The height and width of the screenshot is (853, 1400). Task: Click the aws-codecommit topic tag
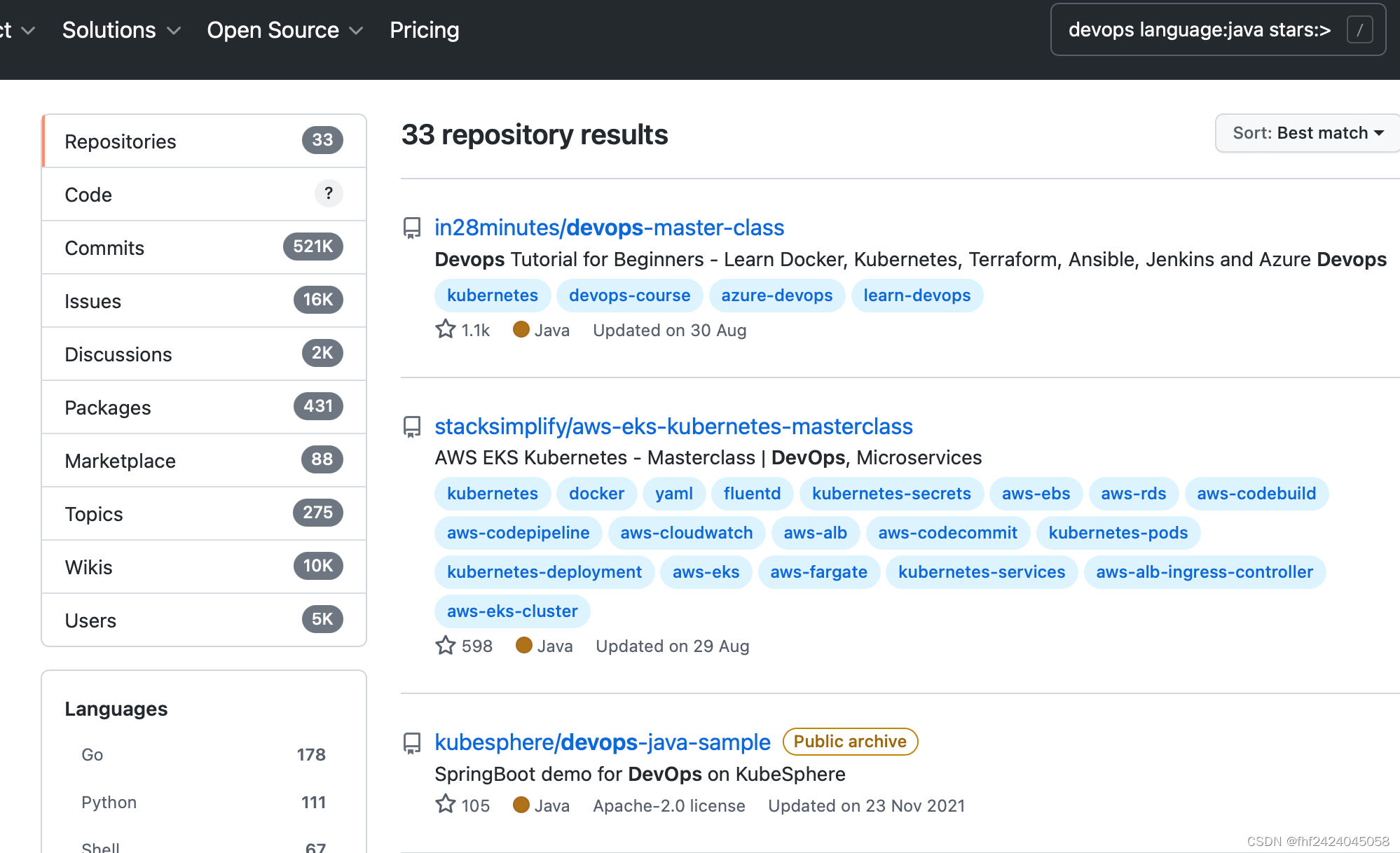947,533
